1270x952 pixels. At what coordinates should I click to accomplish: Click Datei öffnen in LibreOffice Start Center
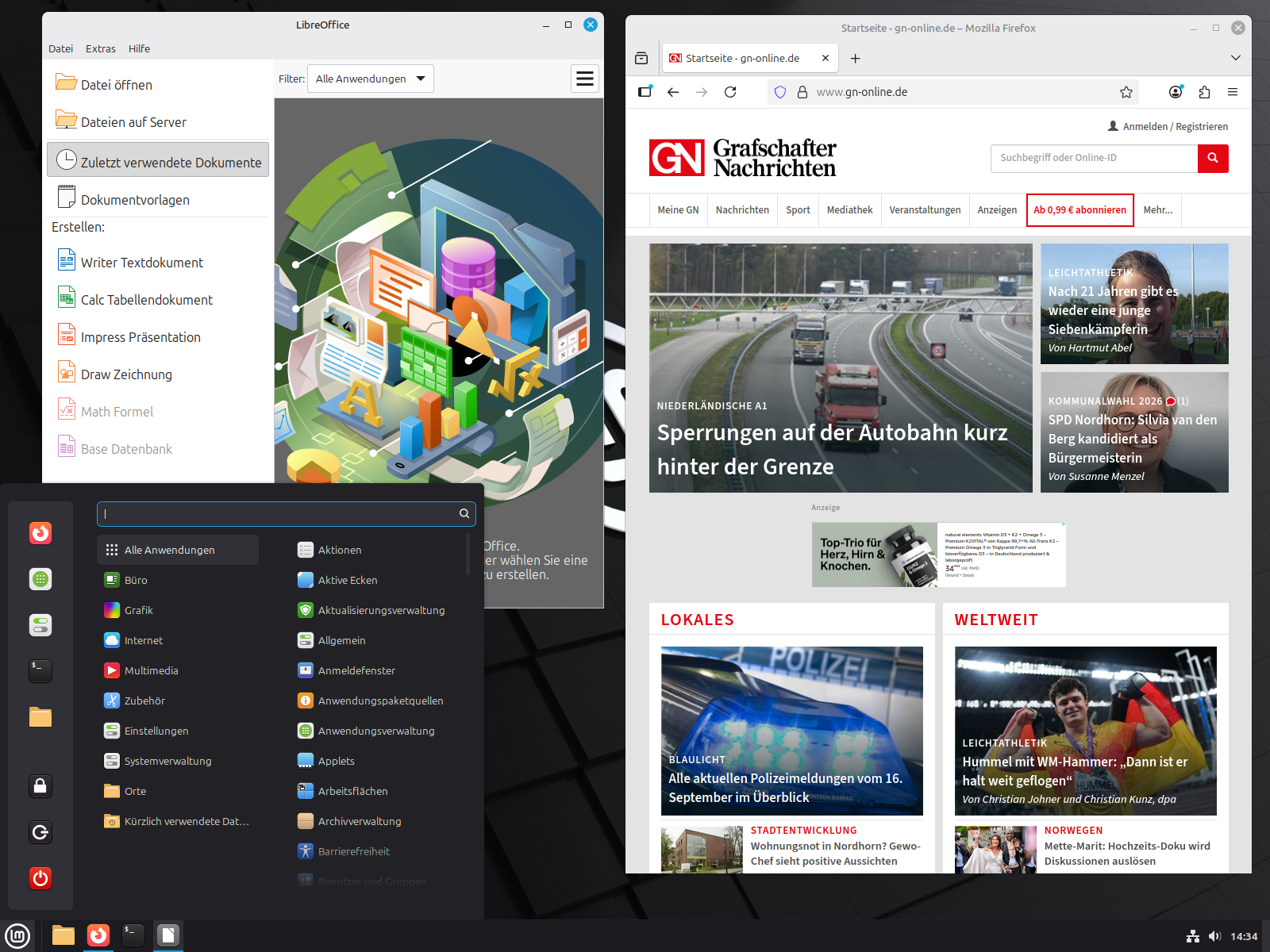[x=158, y=85]
